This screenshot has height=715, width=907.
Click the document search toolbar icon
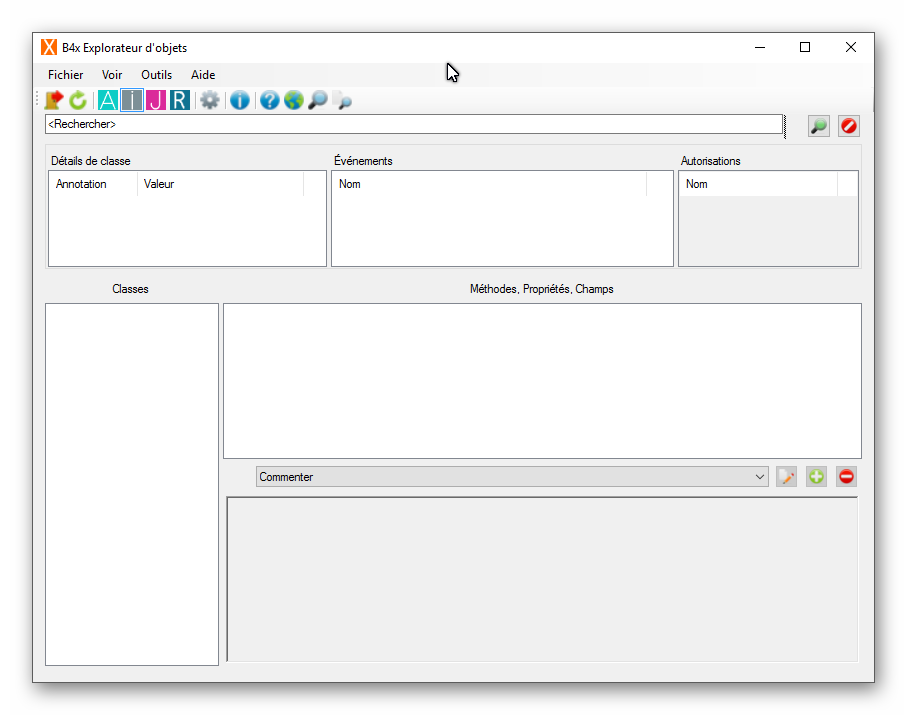pos(343,100)
